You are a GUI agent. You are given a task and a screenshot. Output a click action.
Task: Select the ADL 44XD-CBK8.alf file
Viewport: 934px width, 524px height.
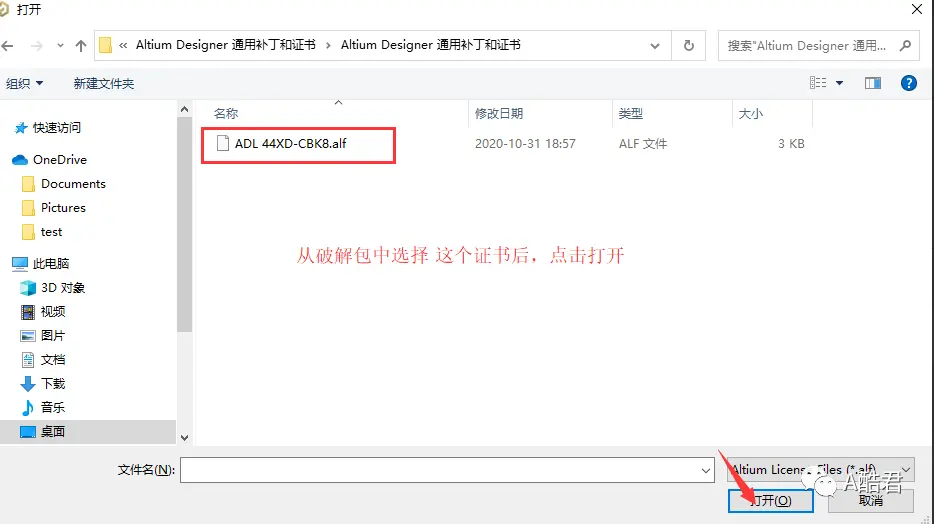pyautogui.click(x=290, y=144)
